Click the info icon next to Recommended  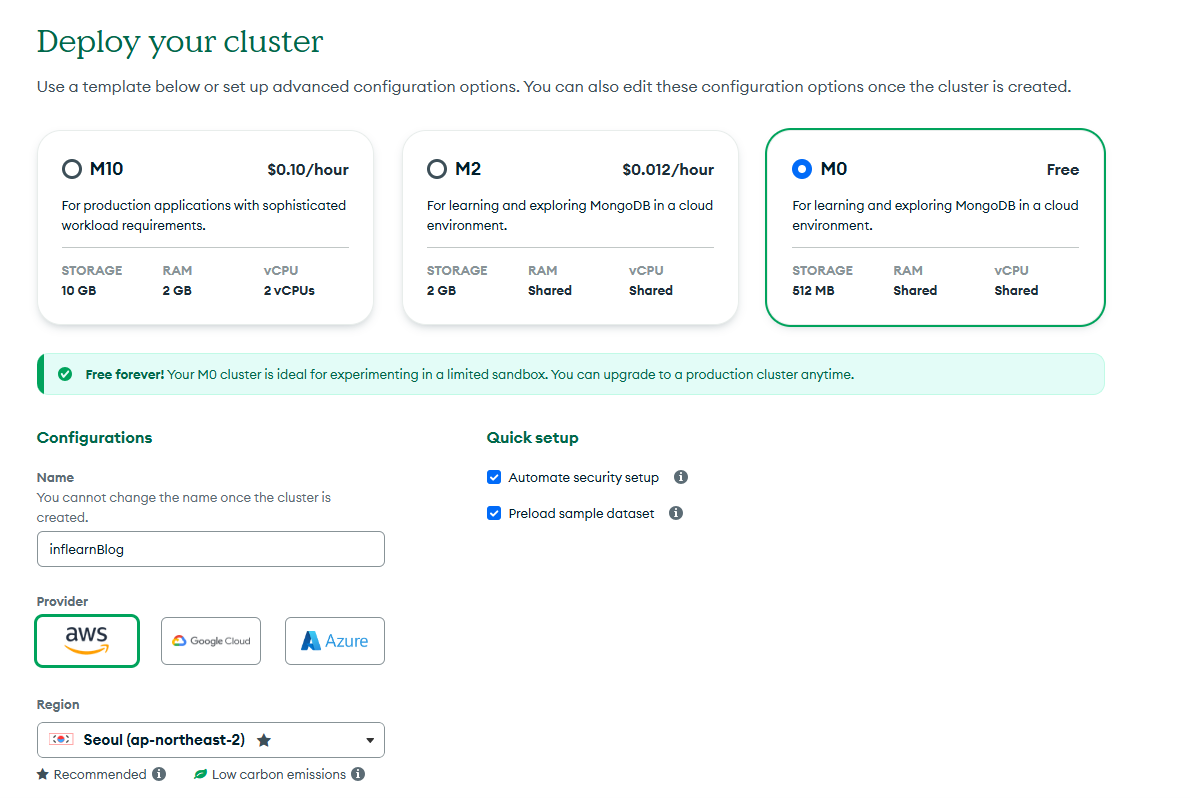click(159, 774)
